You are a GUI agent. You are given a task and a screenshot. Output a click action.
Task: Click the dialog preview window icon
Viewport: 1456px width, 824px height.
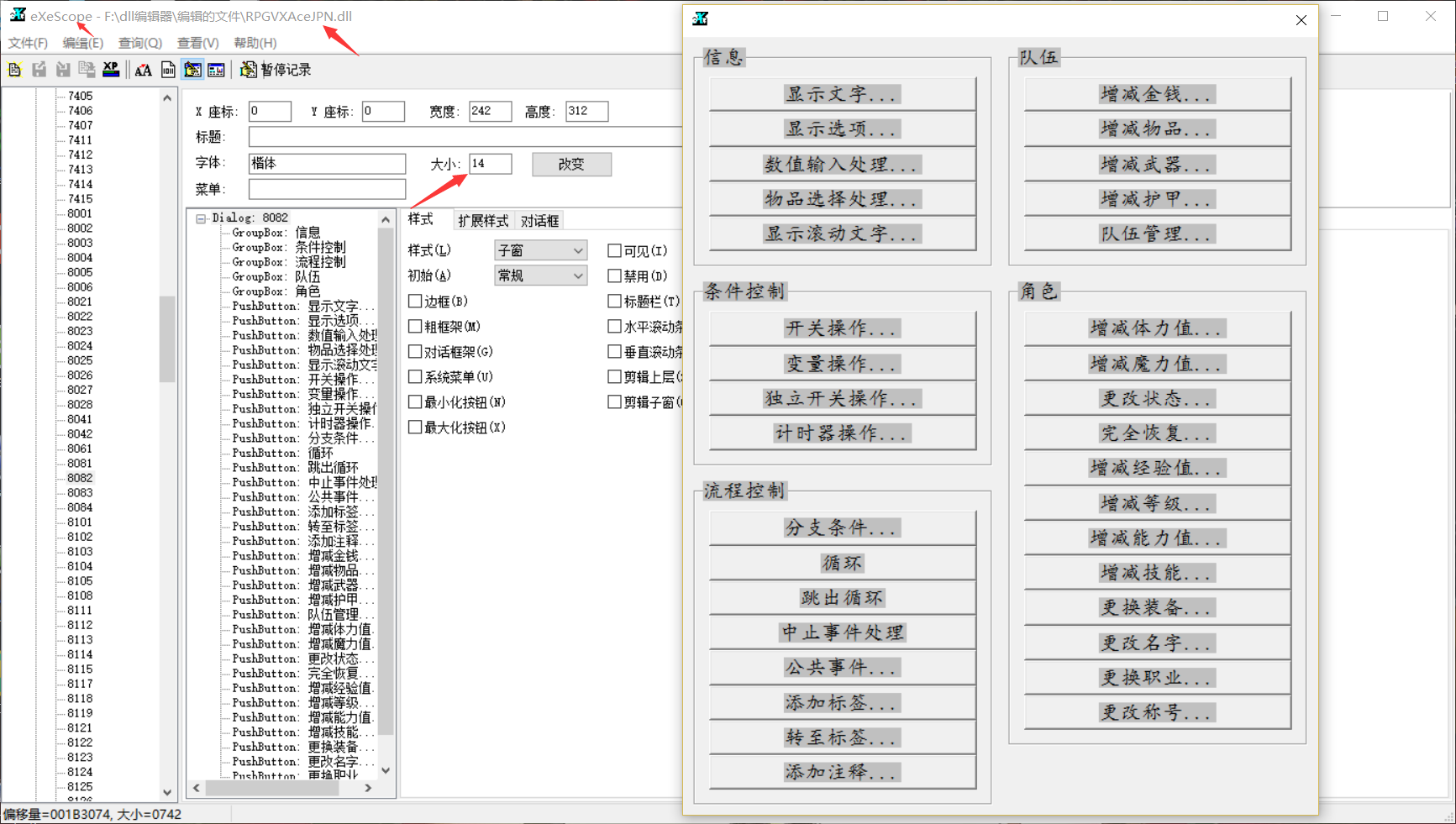[x=217, y=70]
